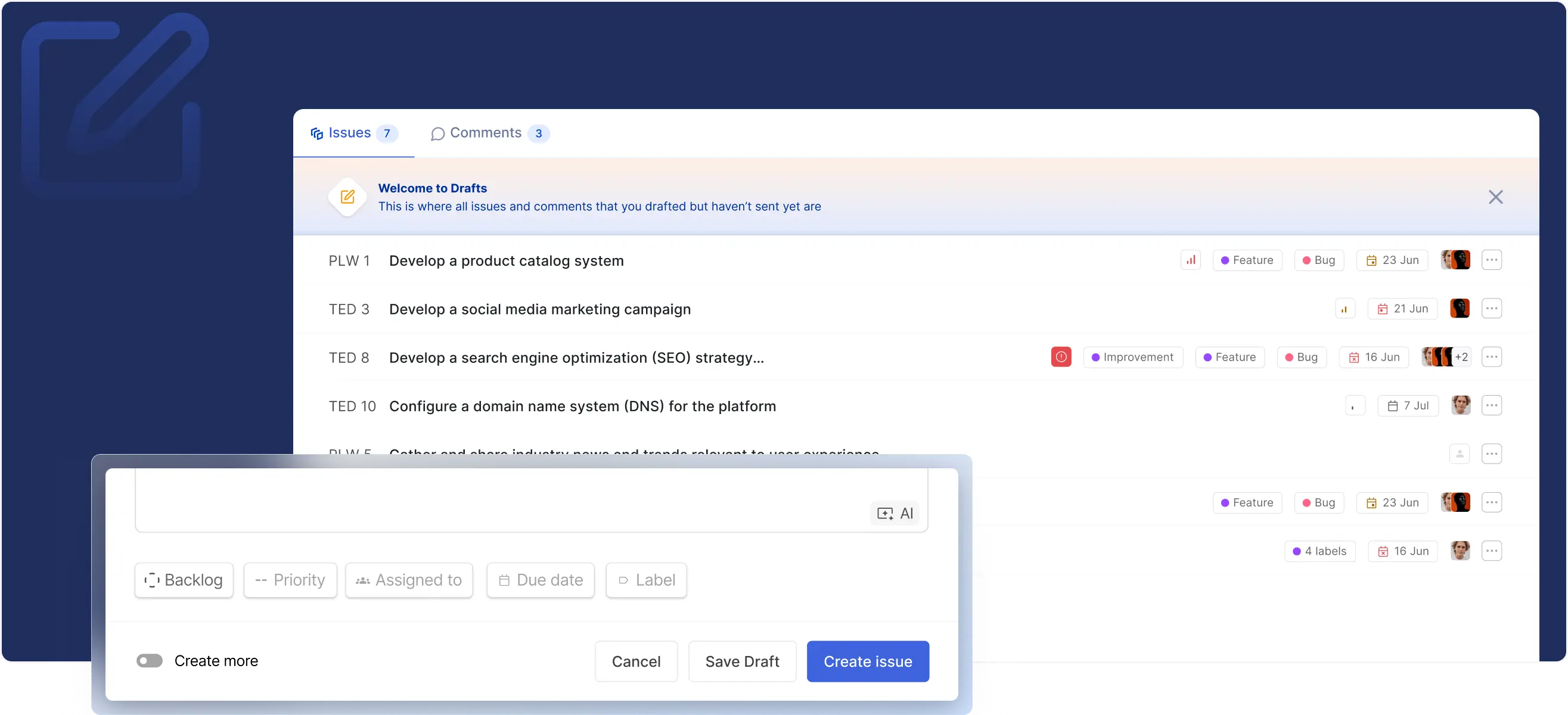
Task: Open the Assigned to dropdown
Action: coord(409,580)
